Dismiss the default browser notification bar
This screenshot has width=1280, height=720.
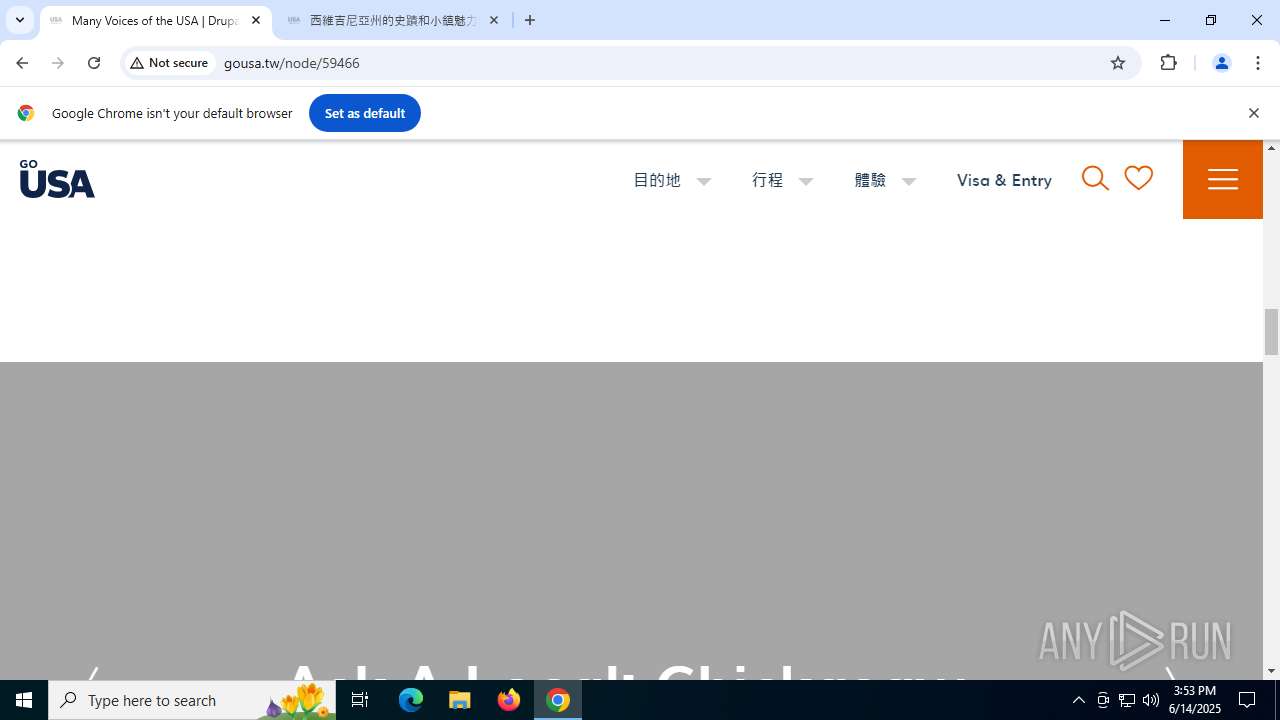1253,113
